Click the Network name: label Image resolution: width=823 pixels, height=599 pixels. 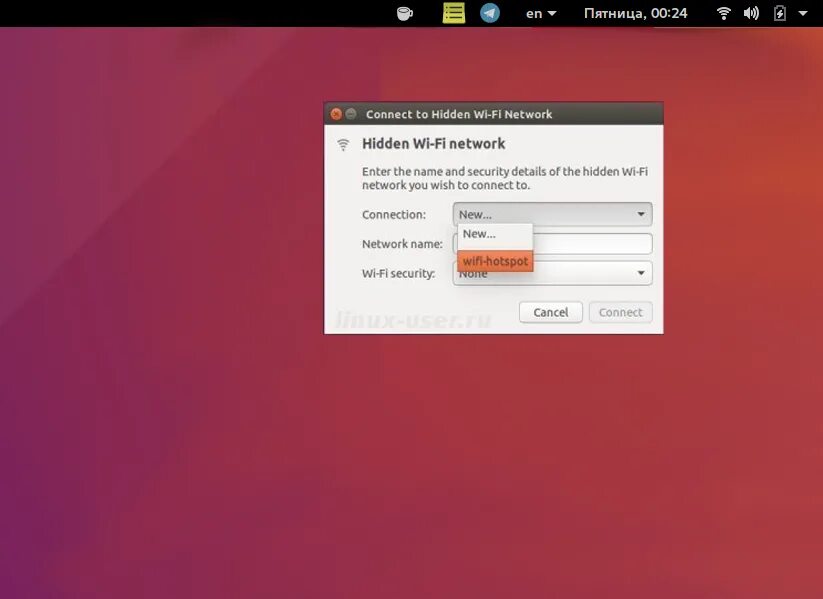point(402,244)
